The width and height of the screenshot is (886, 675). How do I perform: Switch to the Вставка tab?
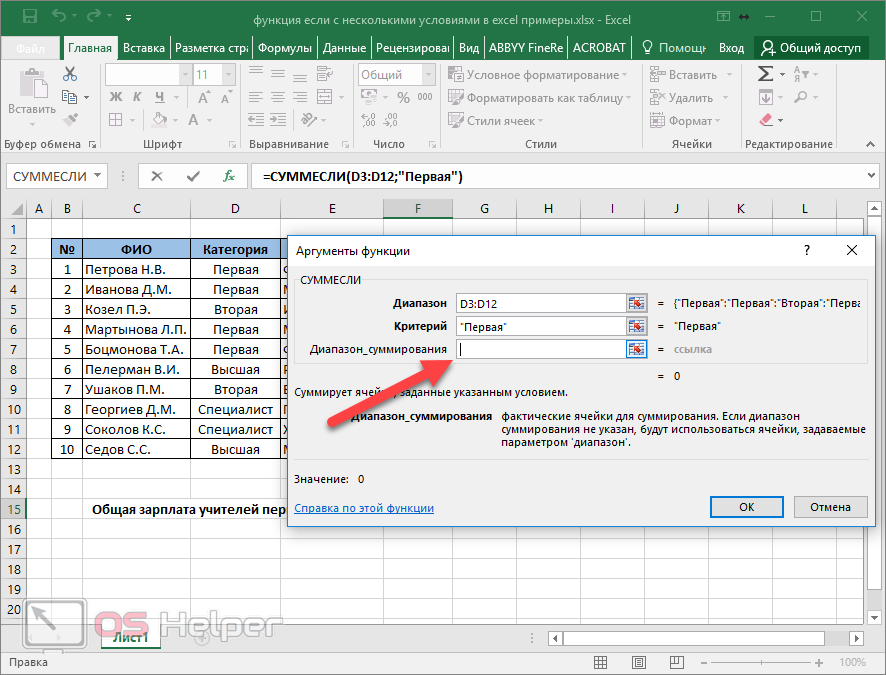(x=144, y=48)
